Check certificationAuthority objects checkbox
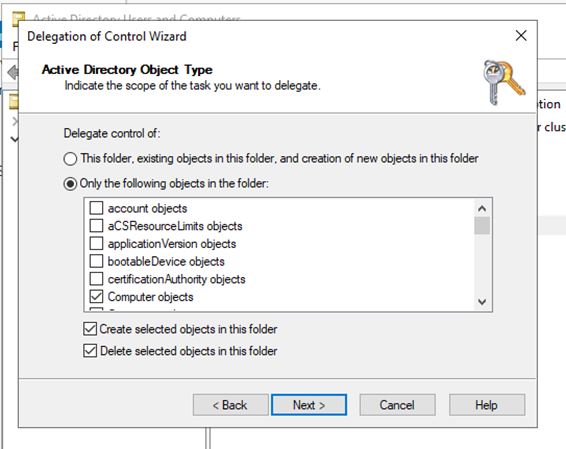Viewport: 566px width, 449px height. 96,279
